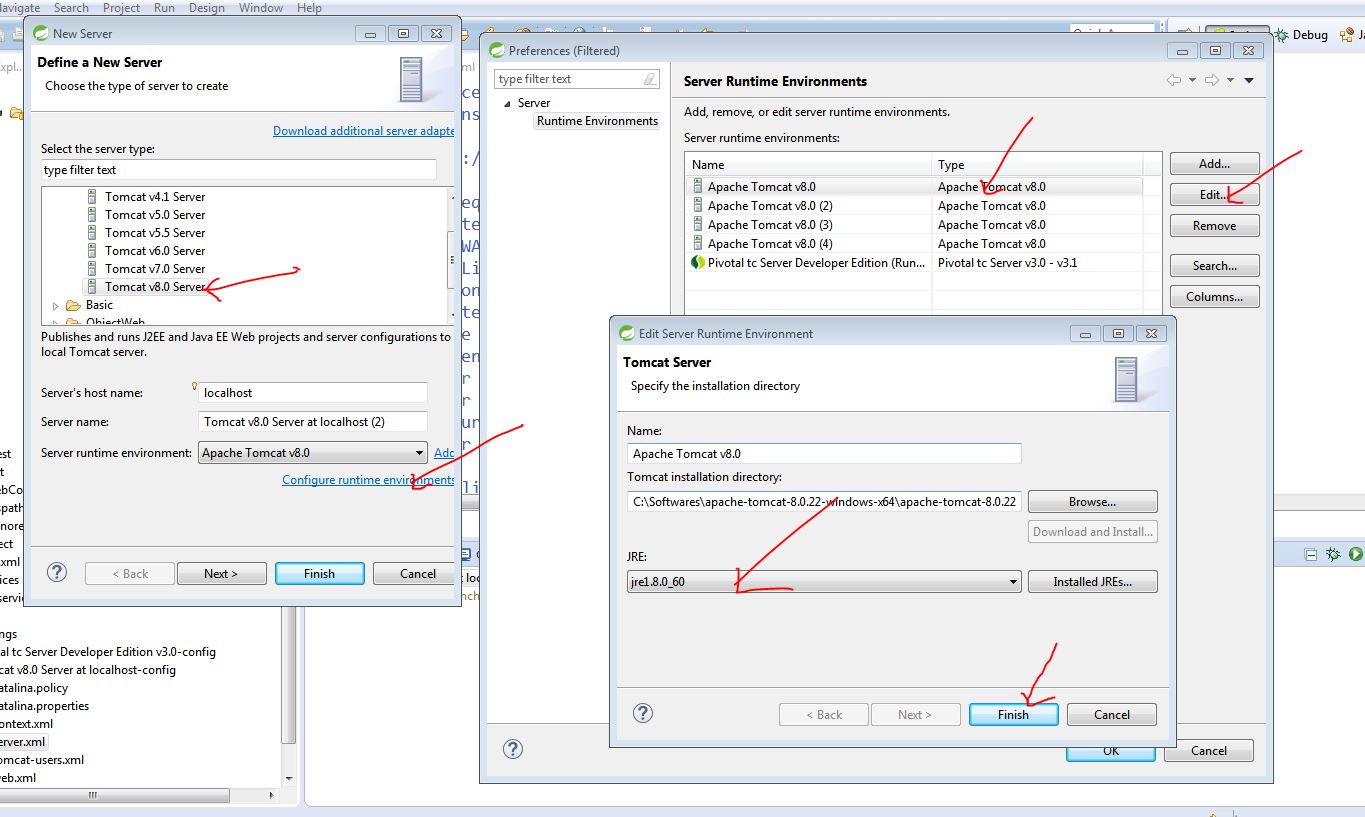Image resolution: width=1365 pixels, height=817 pixels.
Task: Open help in Preferences dialog
Action: coord(512,749)
